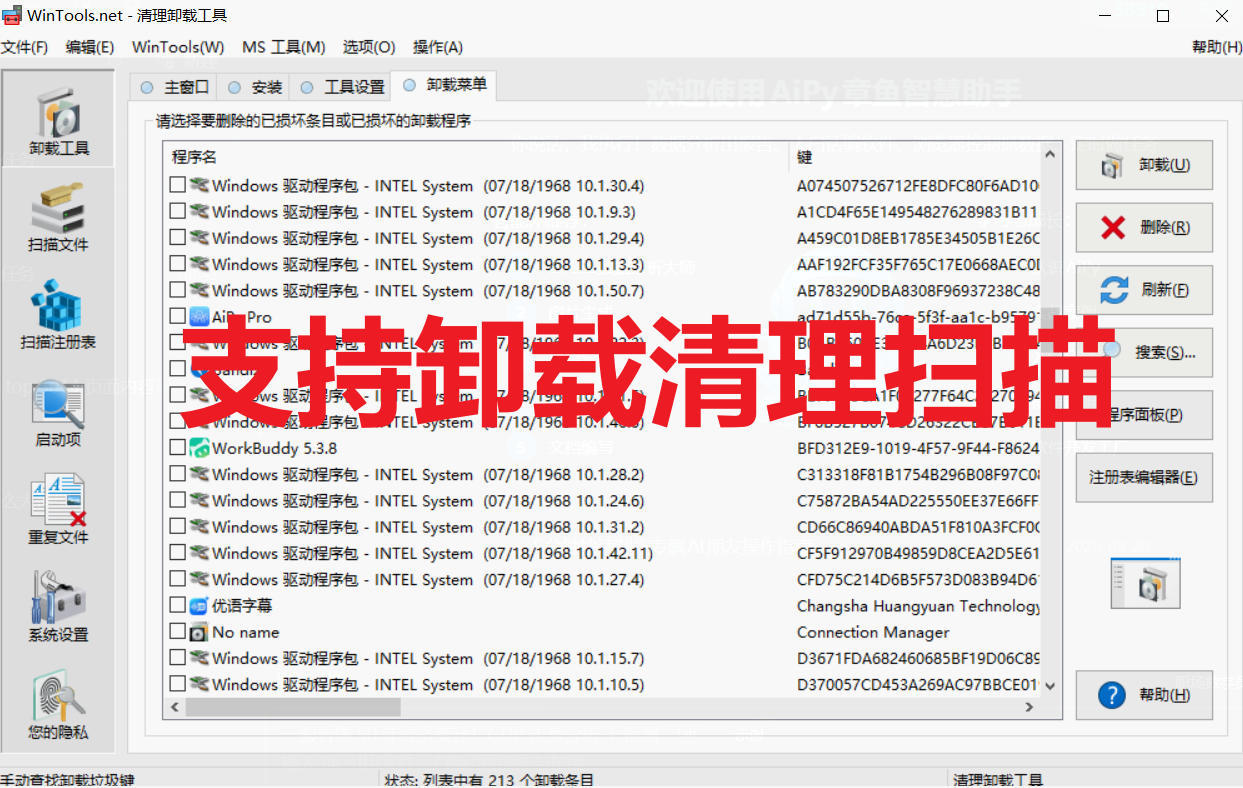Viewport: 1243px width, 788px height.
Task: Switch to the 工具设置 tab
Action: (341, 87)
